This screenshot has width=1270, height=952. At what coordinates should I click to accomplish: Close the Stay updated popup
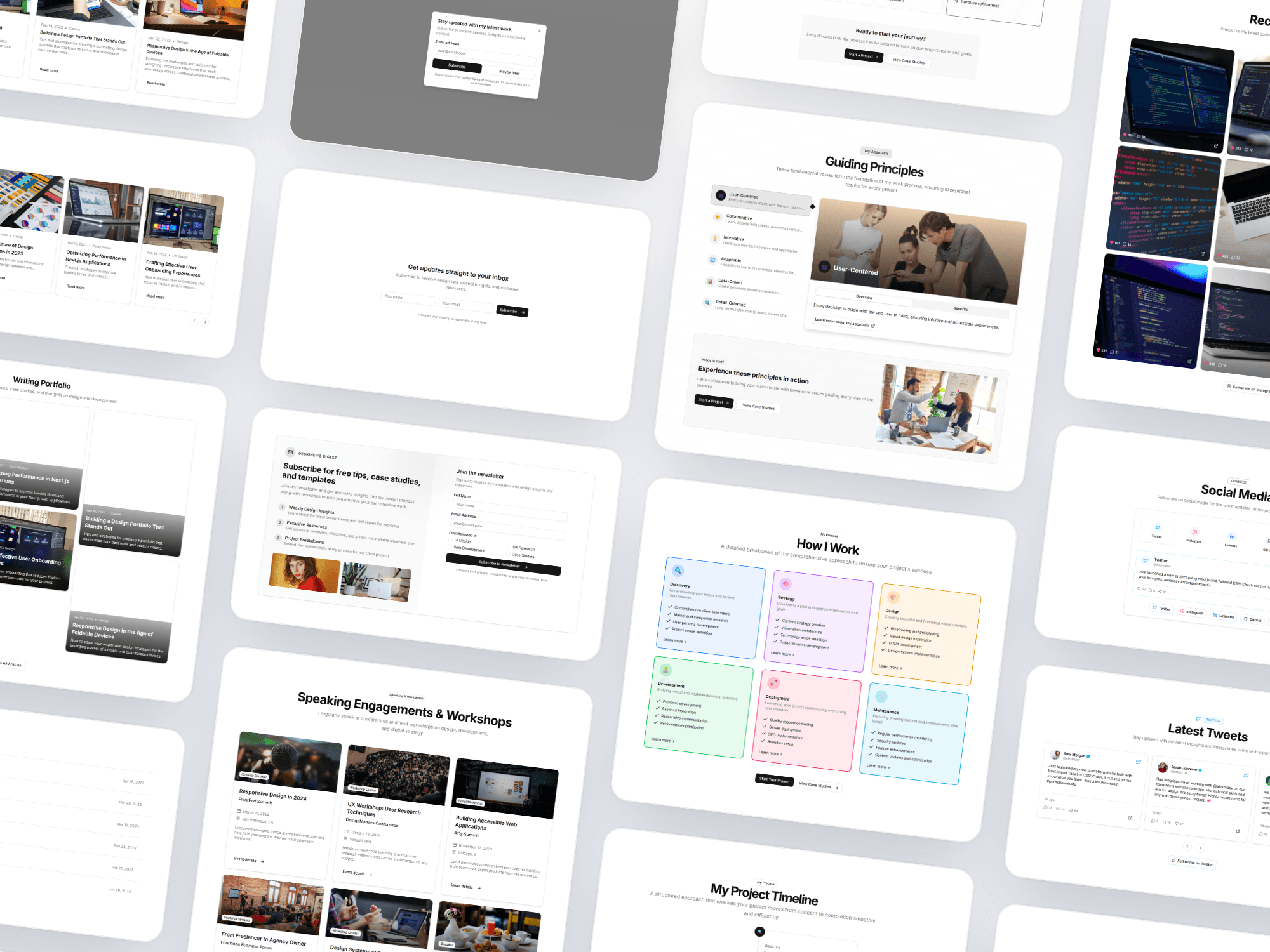coord(540,31)
